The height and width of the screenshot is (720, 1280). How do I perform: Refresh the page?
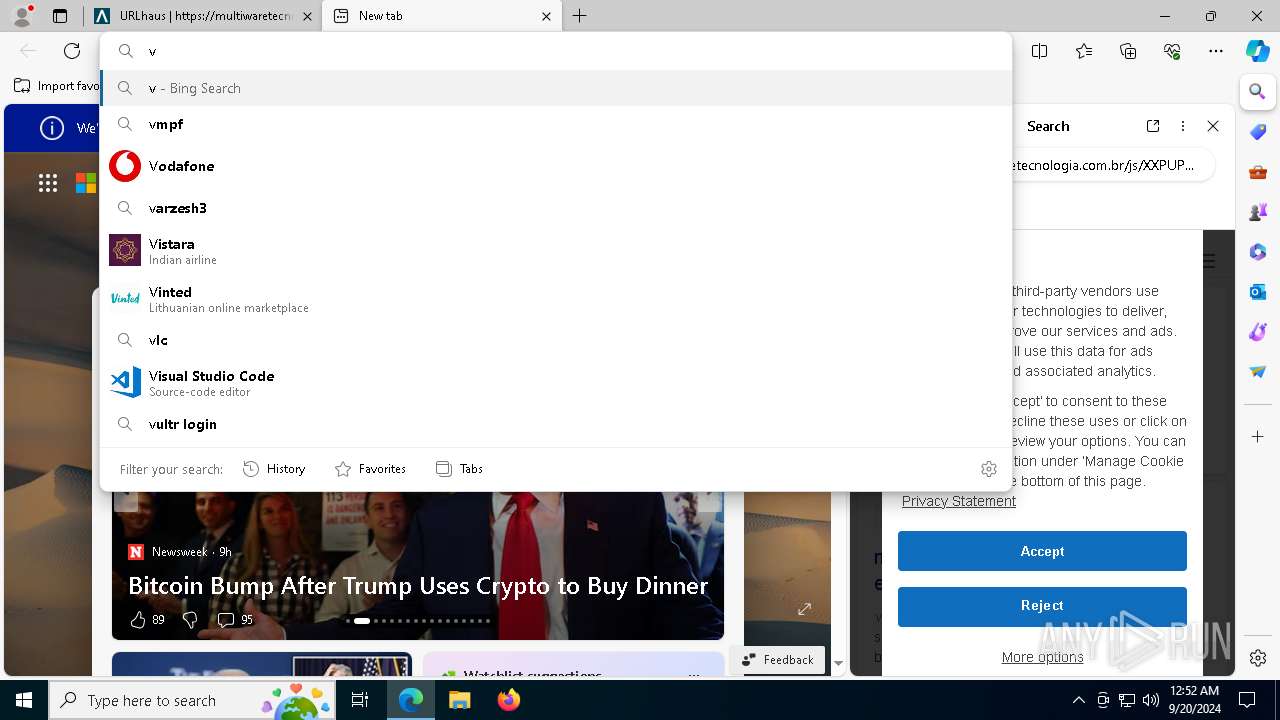point(72,51)
